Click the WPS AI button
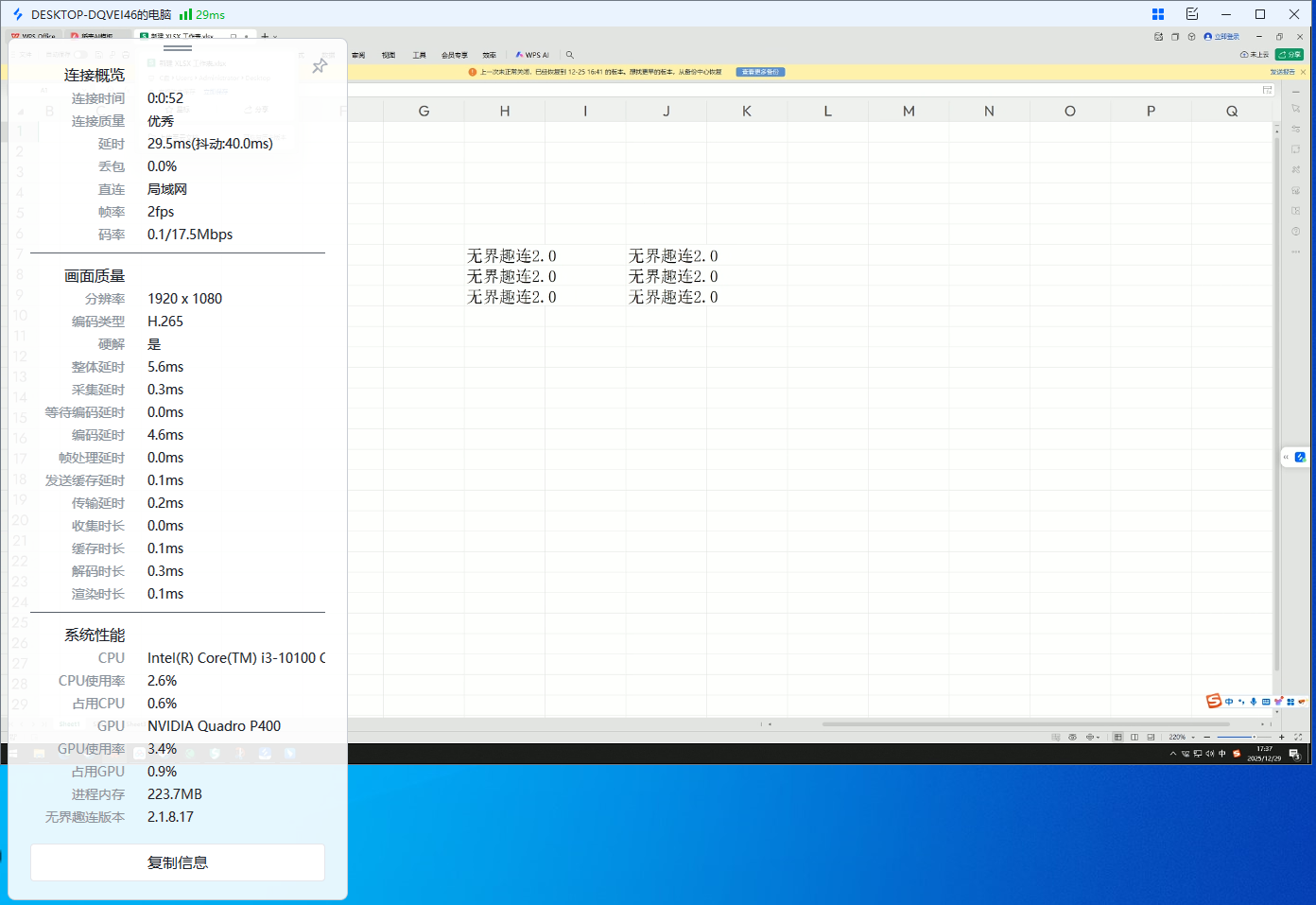The height and width of the screenshot is (905, 1316). pyautogui.click(x=532, y=55)
